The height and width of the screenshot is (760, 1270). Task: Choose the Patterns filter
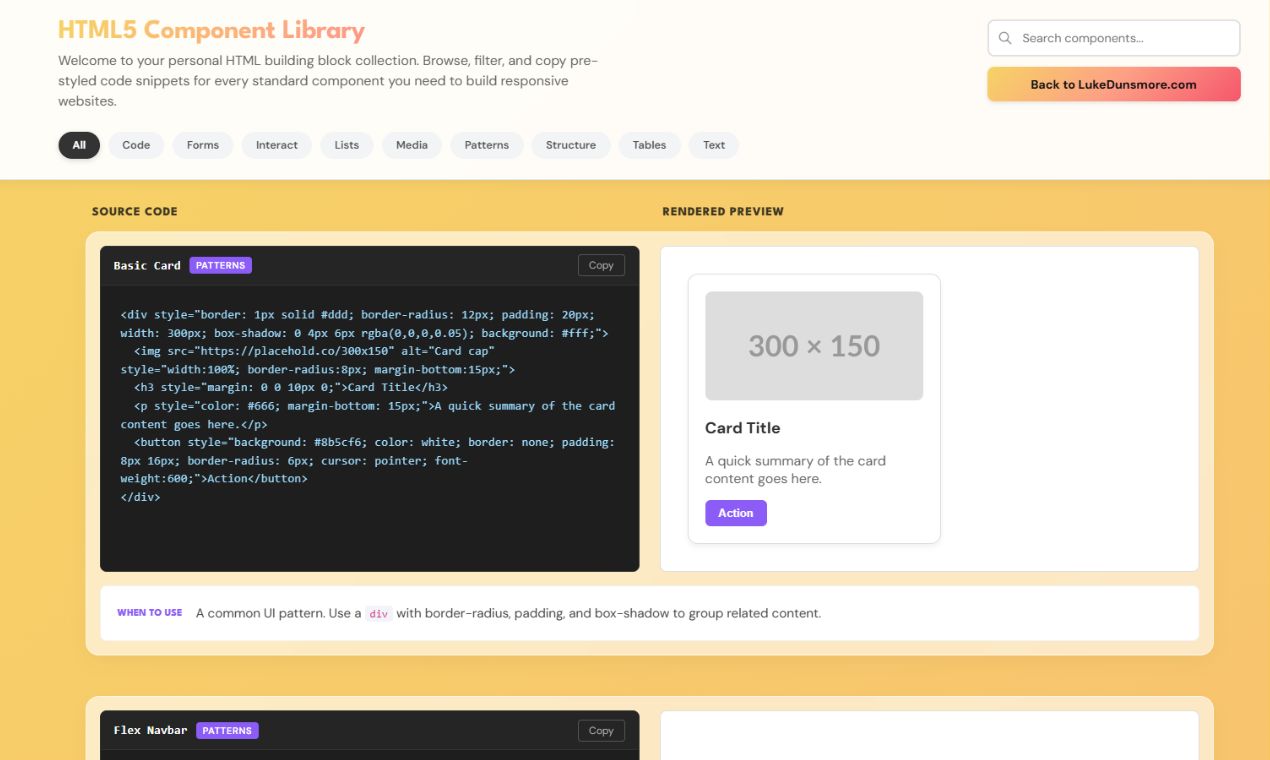486,145
